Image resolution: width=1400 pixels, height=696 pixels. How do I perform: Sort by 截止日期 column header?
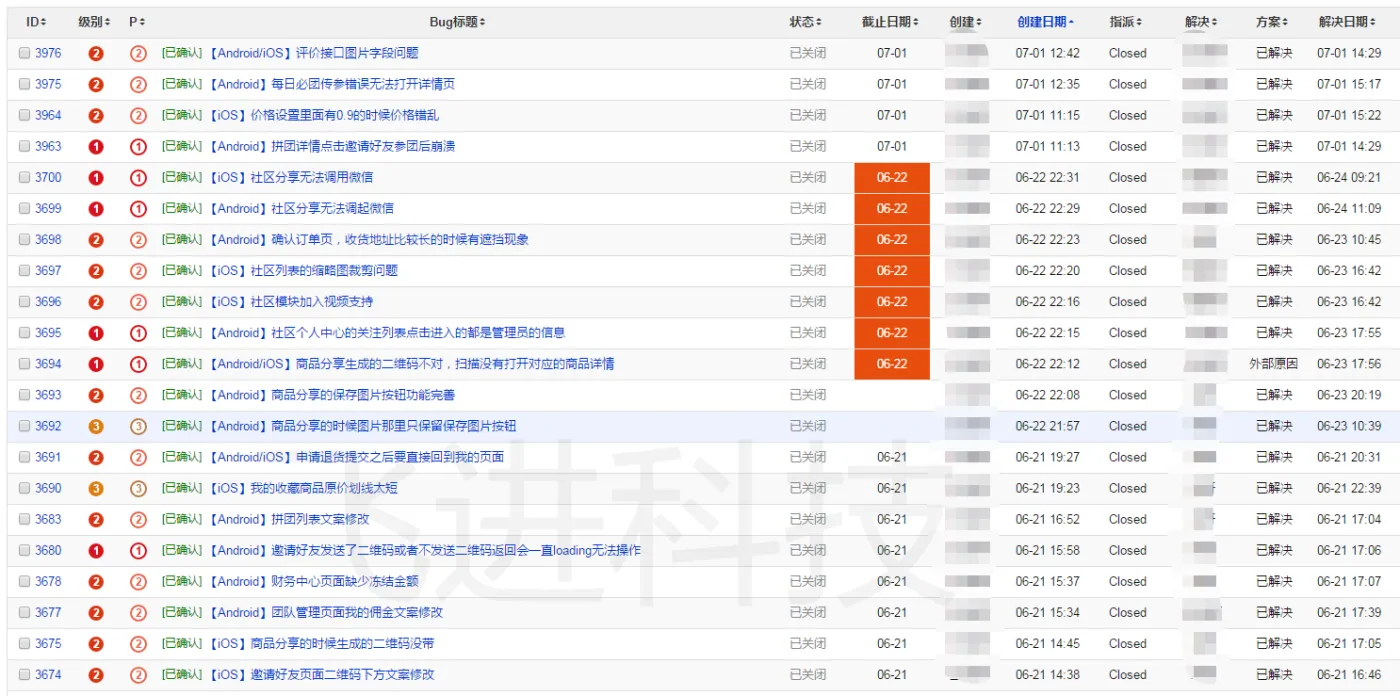point(887,22)
